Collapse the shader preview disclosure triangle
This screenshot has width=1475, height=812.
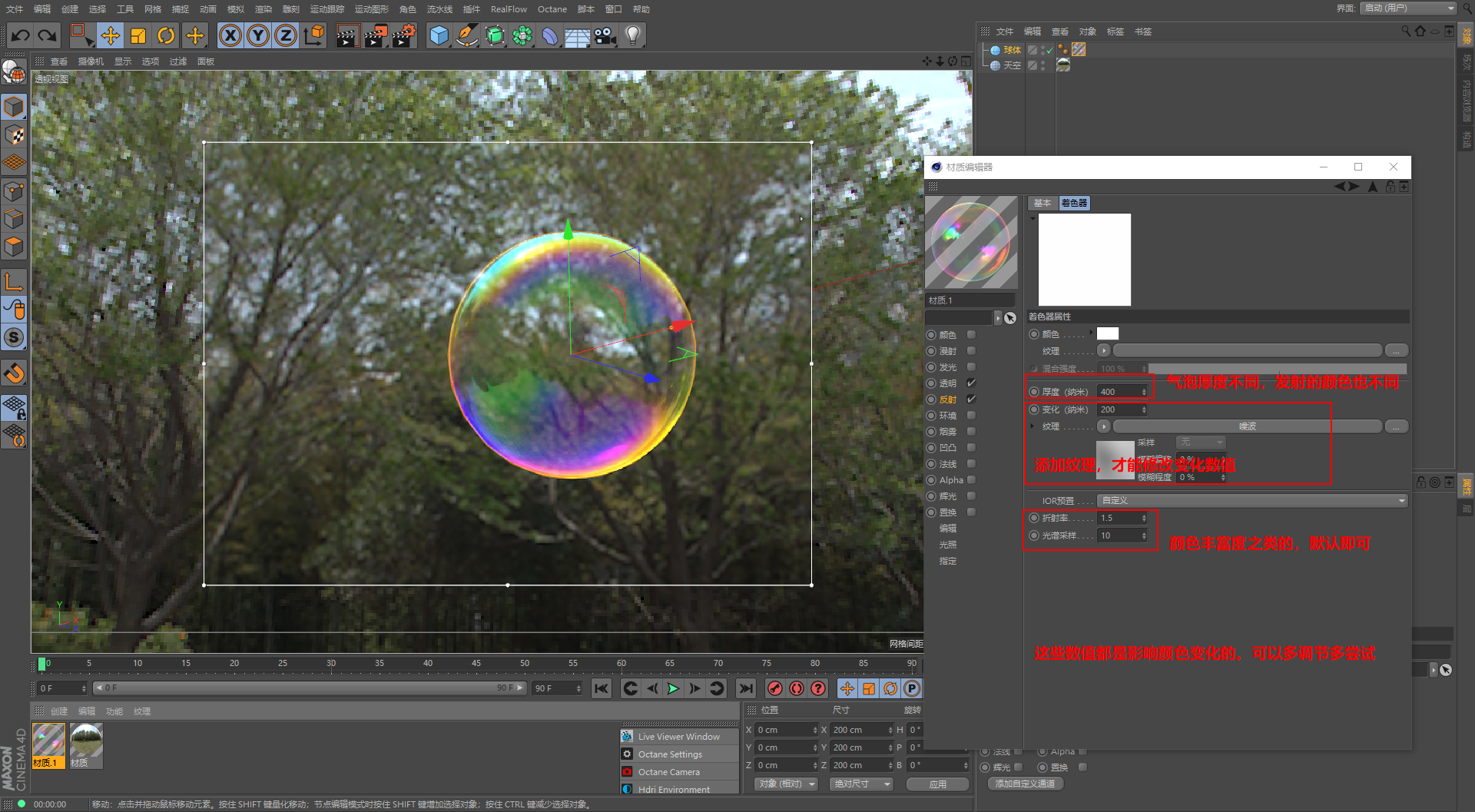1032,218
